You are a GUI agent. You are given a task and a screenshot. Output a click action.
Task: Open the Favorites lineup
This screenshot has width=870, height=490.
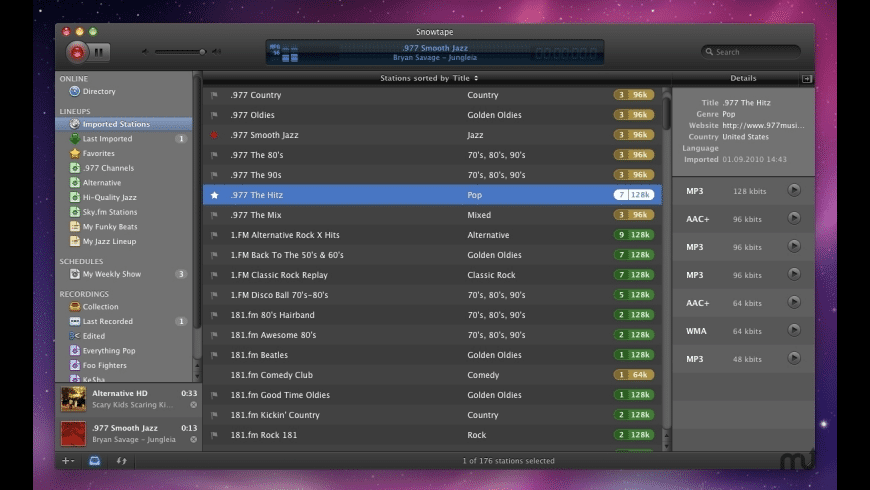point(98,154)
